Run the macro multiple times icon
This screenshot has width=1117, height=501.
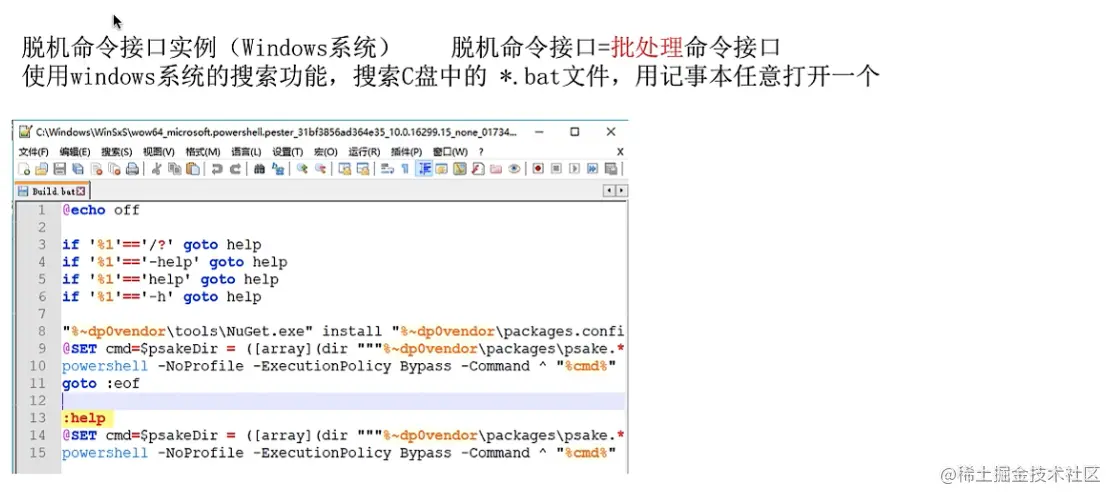[592, 169]
